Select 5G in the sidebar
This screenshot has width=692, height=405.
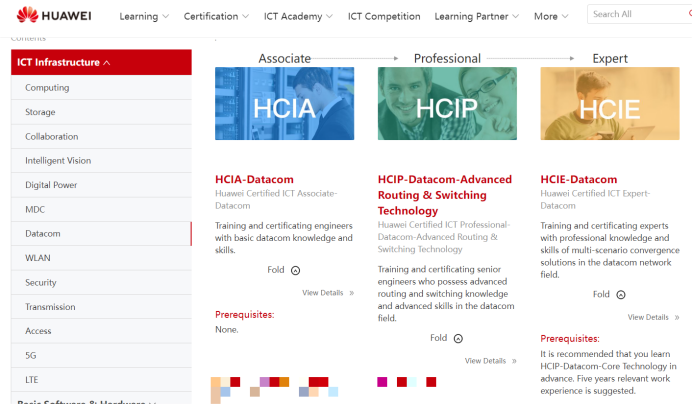[101, 355]
